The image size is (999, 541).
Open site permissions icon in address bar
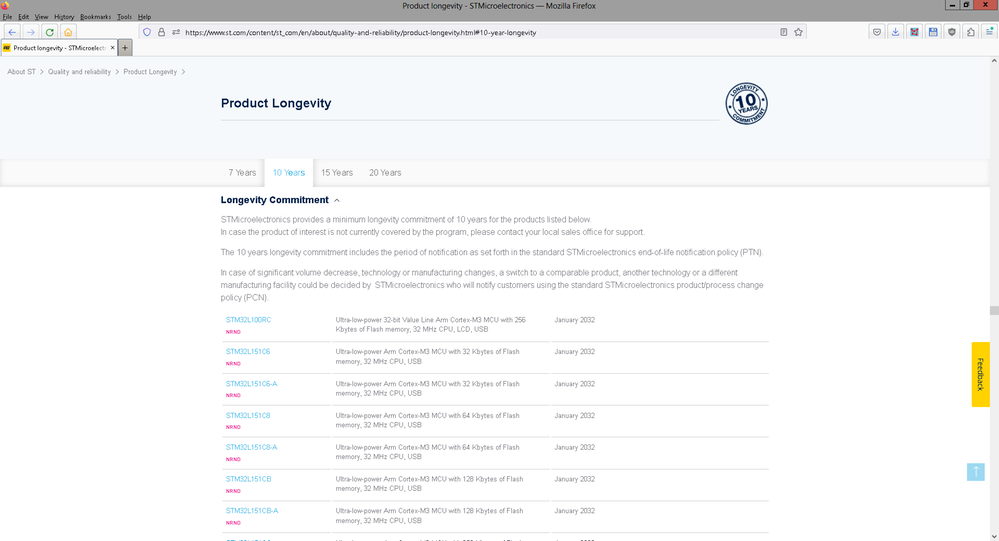point(176,32)
